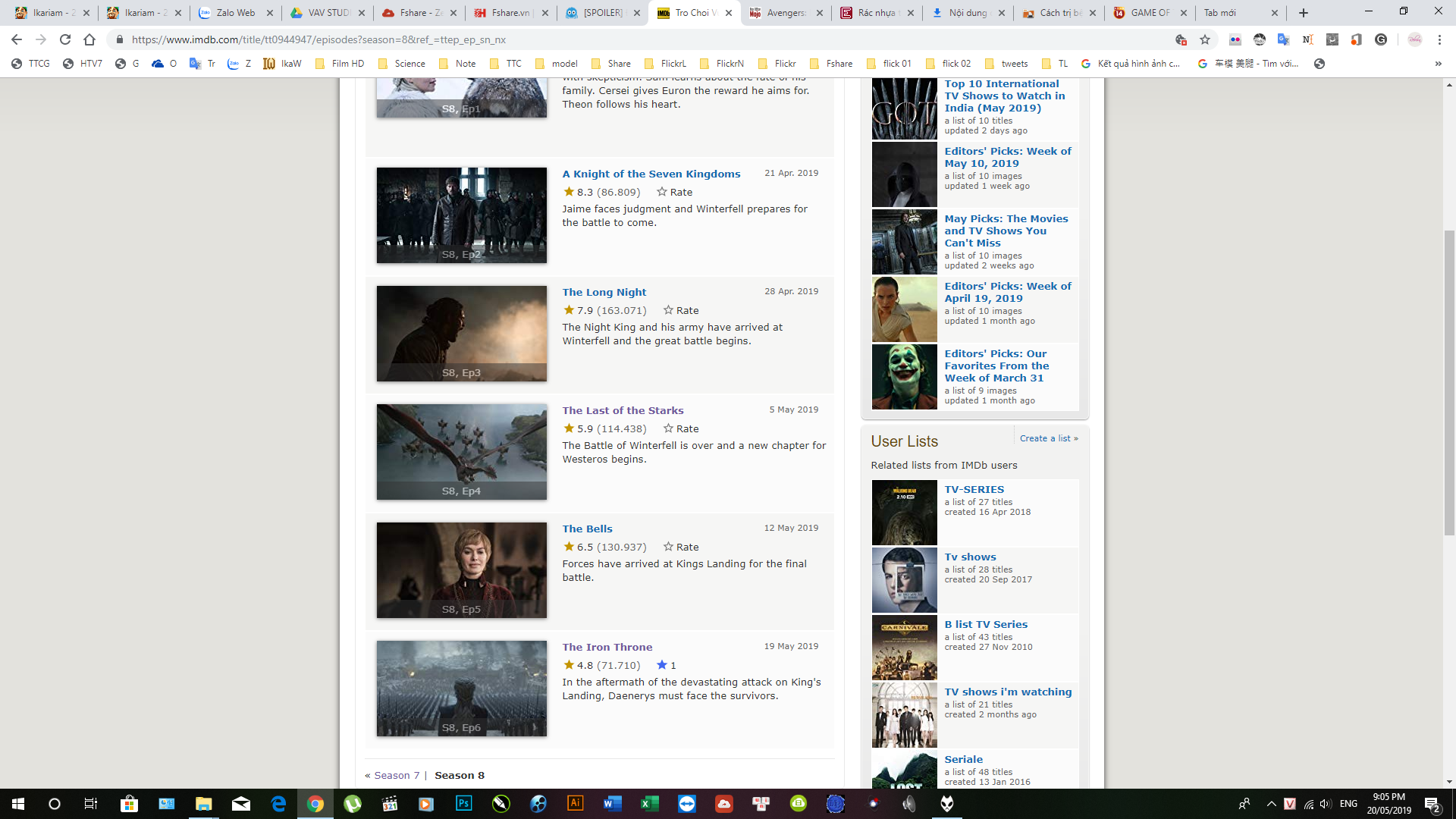
Task: Show hidden system tray icons
Action: 1271,804
